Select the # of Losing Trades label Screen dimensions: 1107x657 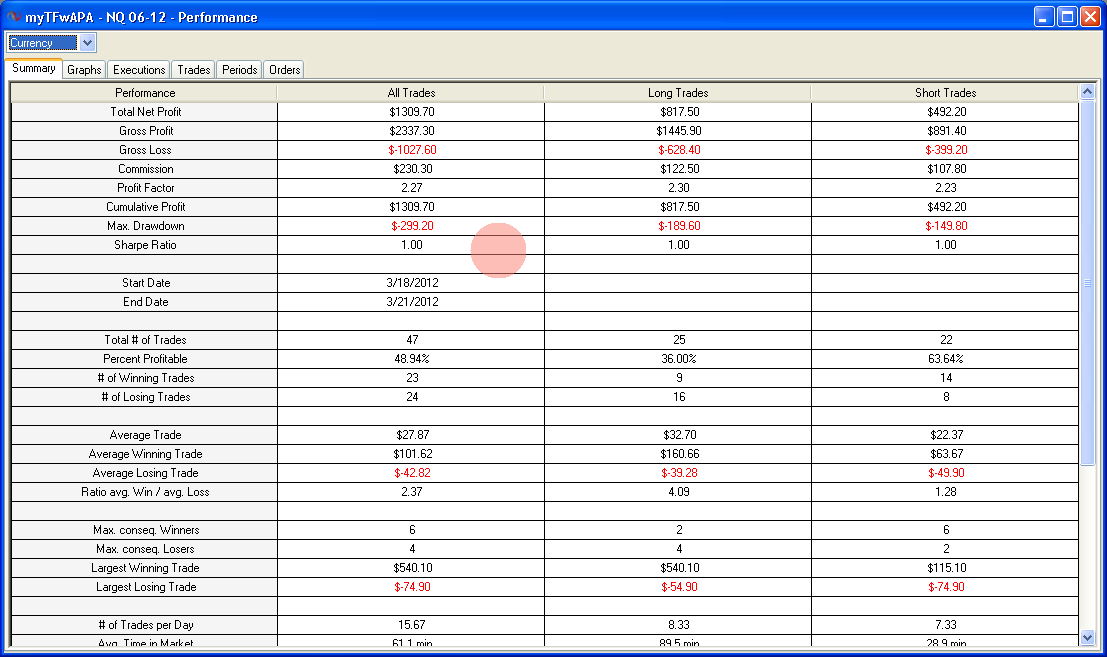coord(145,397)
